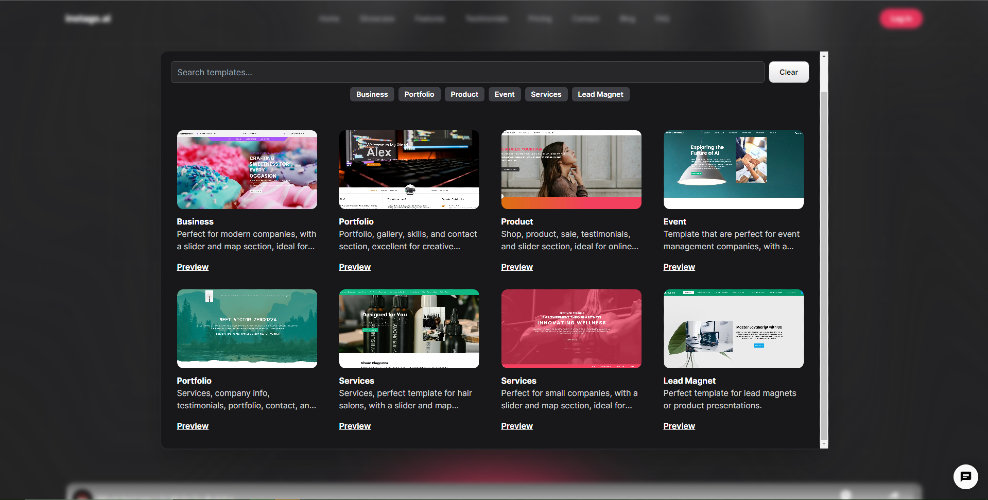Screen dimensions: 988x500
Task: Filter templates by Lead Magnet tag
Action: coord(600,94)
